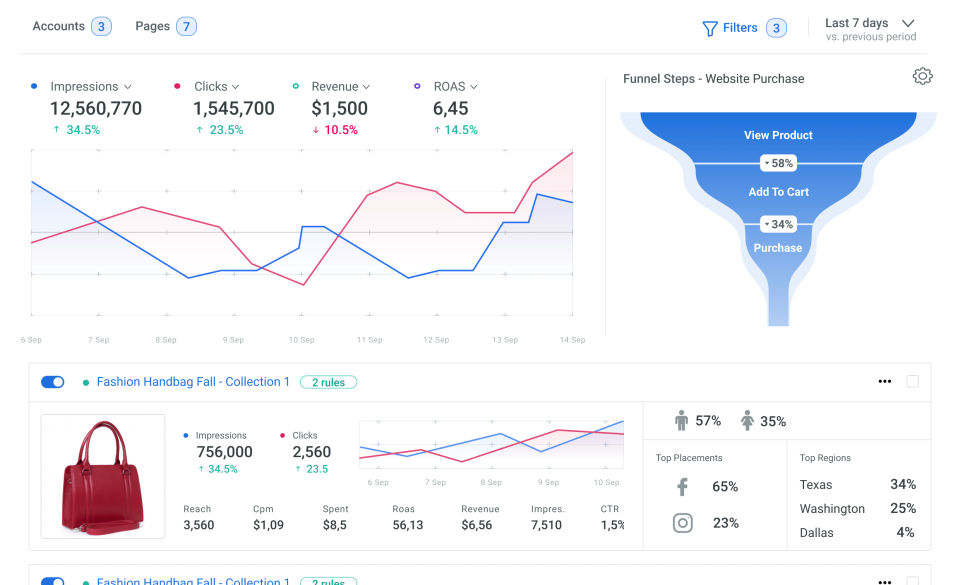Click the Instagram placement icon

coord(683,523)
